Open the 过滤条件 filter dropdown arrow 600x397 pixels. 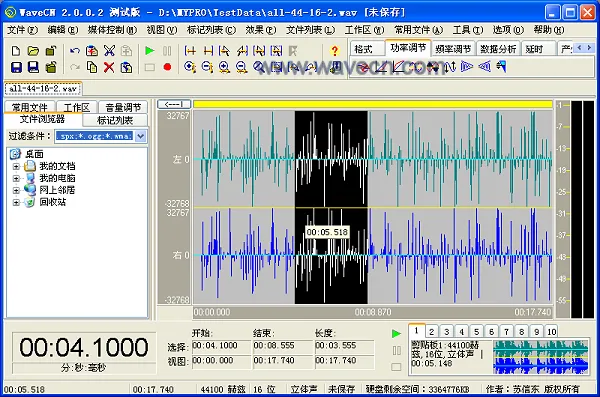tap(141, 136)
